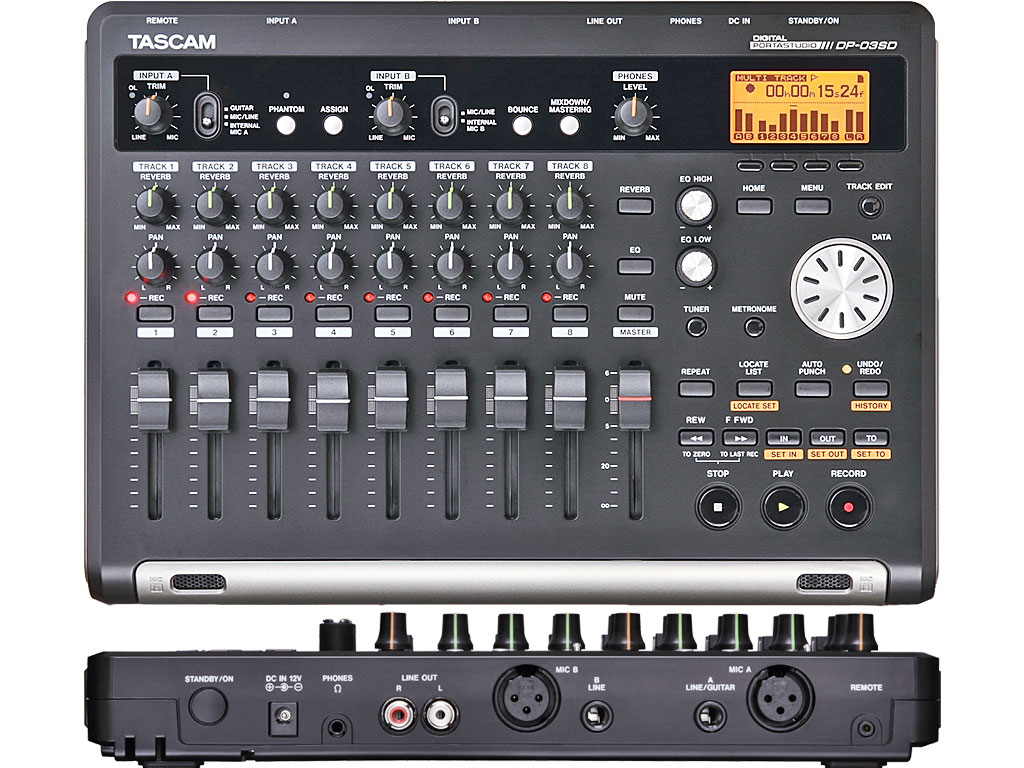Click the orange LCD display screen

799,107
